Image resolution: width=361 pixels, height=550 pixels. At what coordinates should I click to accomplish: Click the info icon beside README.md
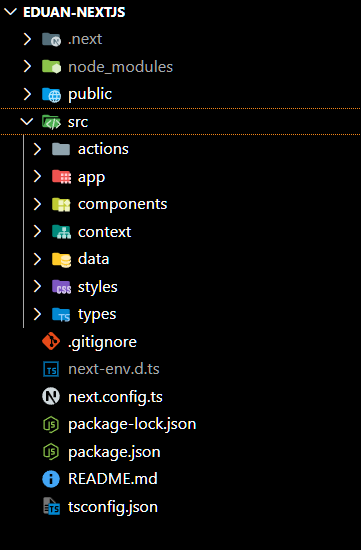pyautogui.click(x=51, y=479)
